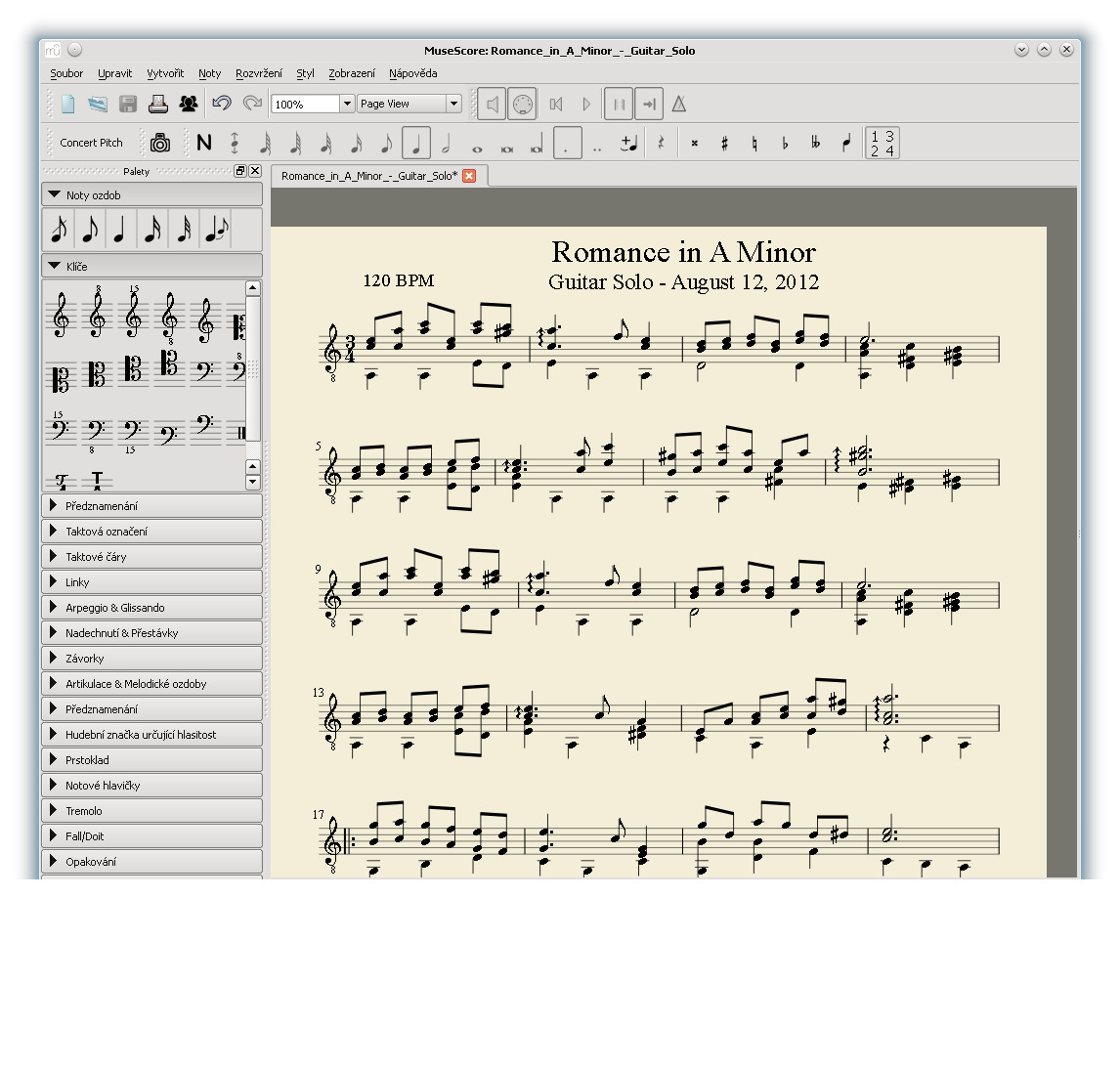Apply the double sharp accidental
The image size is (1120, 1068).
coord(694,144)
